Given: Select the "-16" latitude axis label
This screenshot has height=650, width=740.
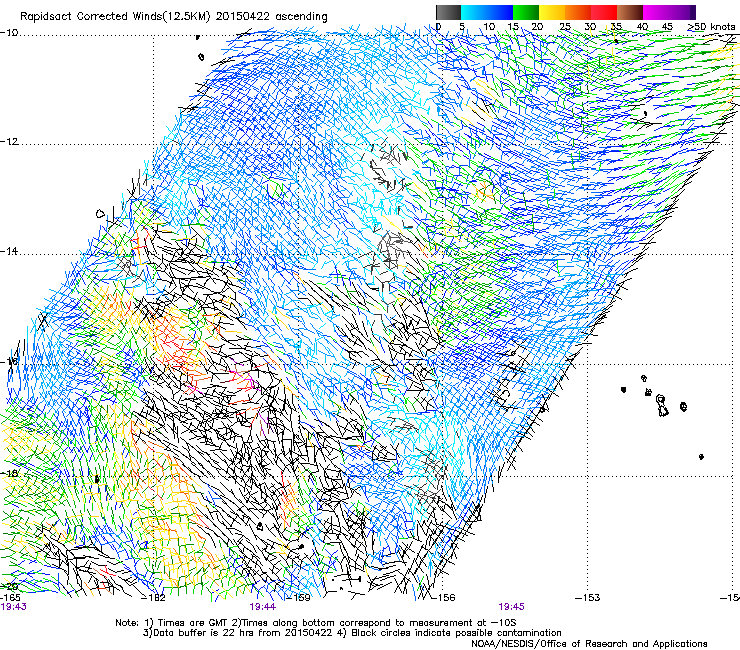Looking at the screenshot, I should click(9, 362).
